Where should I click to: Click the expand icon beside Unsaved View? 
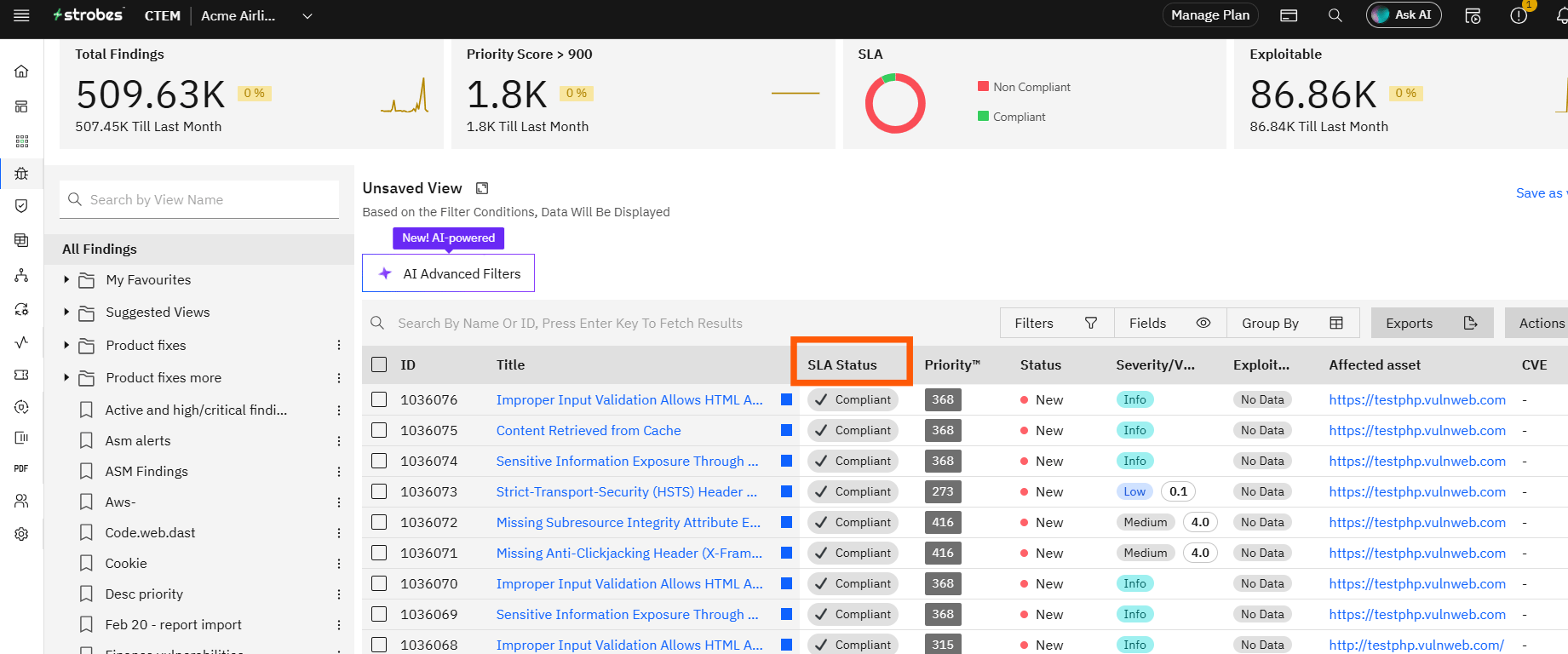[x=482, y=188]
